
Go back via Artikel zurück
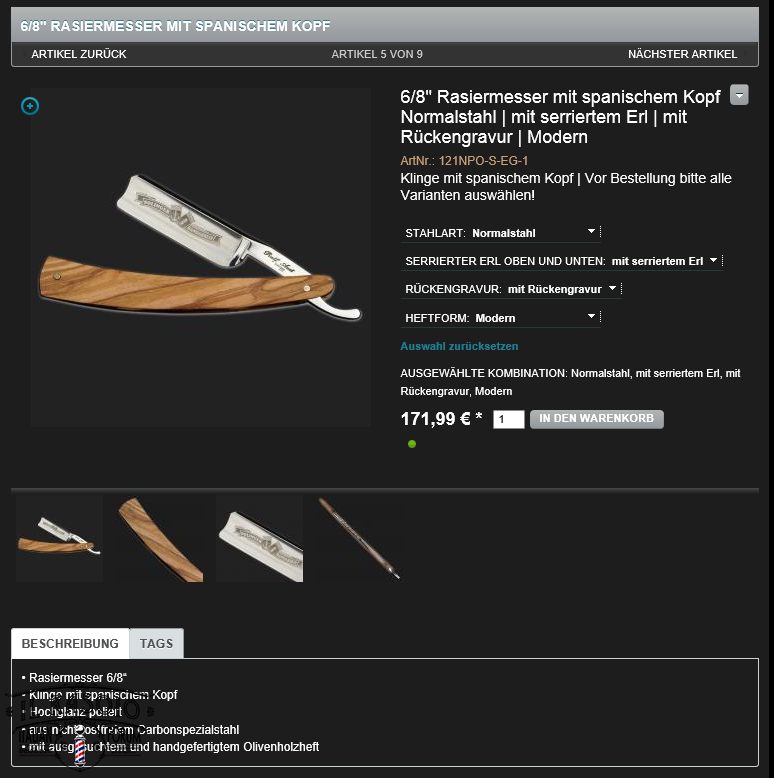[78, 54]
